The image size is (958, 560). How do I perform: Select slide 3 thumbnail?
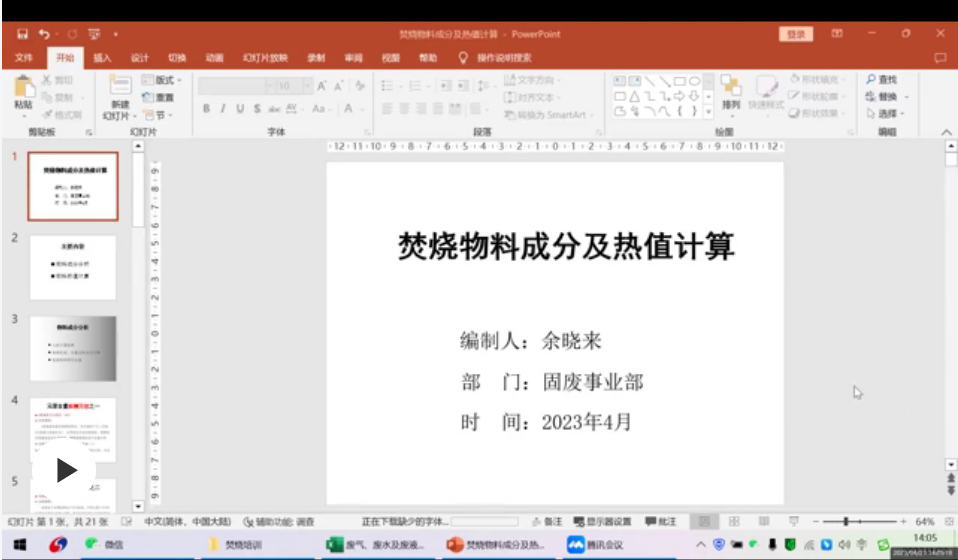[73, 349]
